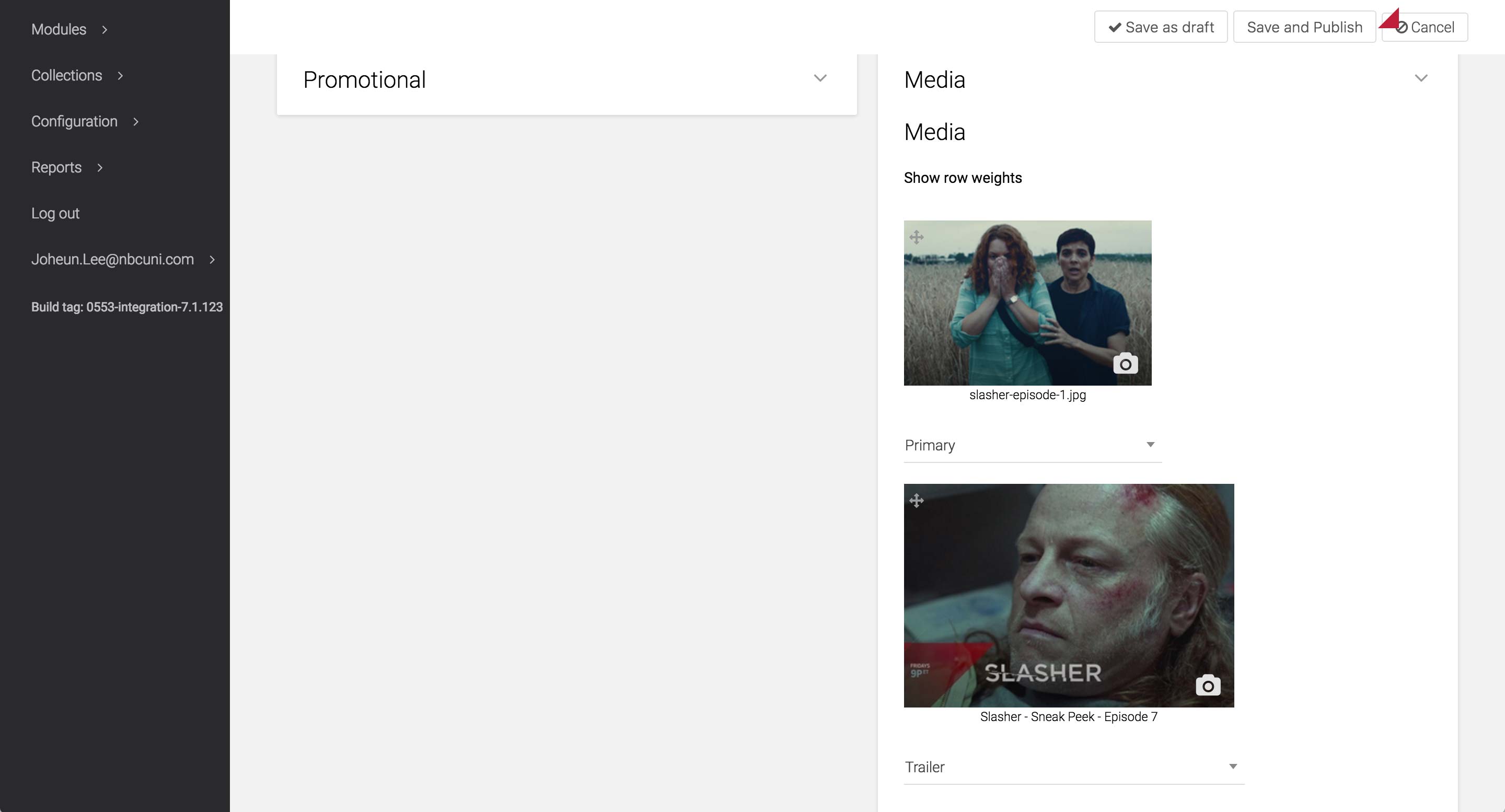Click drag handle on Slasher Sneak Peek thumbnail
Image resolution: width=1505 pixels, height=812 pixels.
click(x=916, y=500)
